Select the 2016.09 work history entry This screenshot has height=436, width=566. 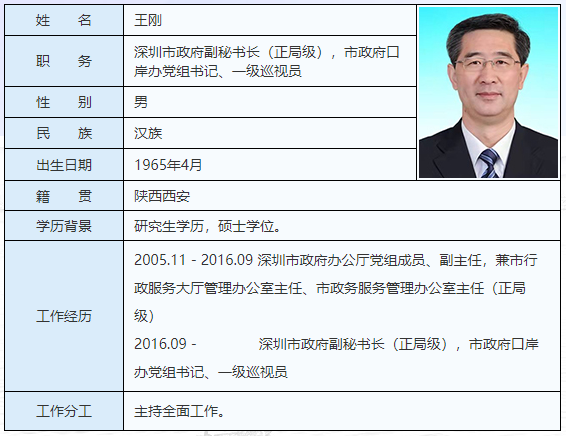pyautogui.click(x=336, y=358)
